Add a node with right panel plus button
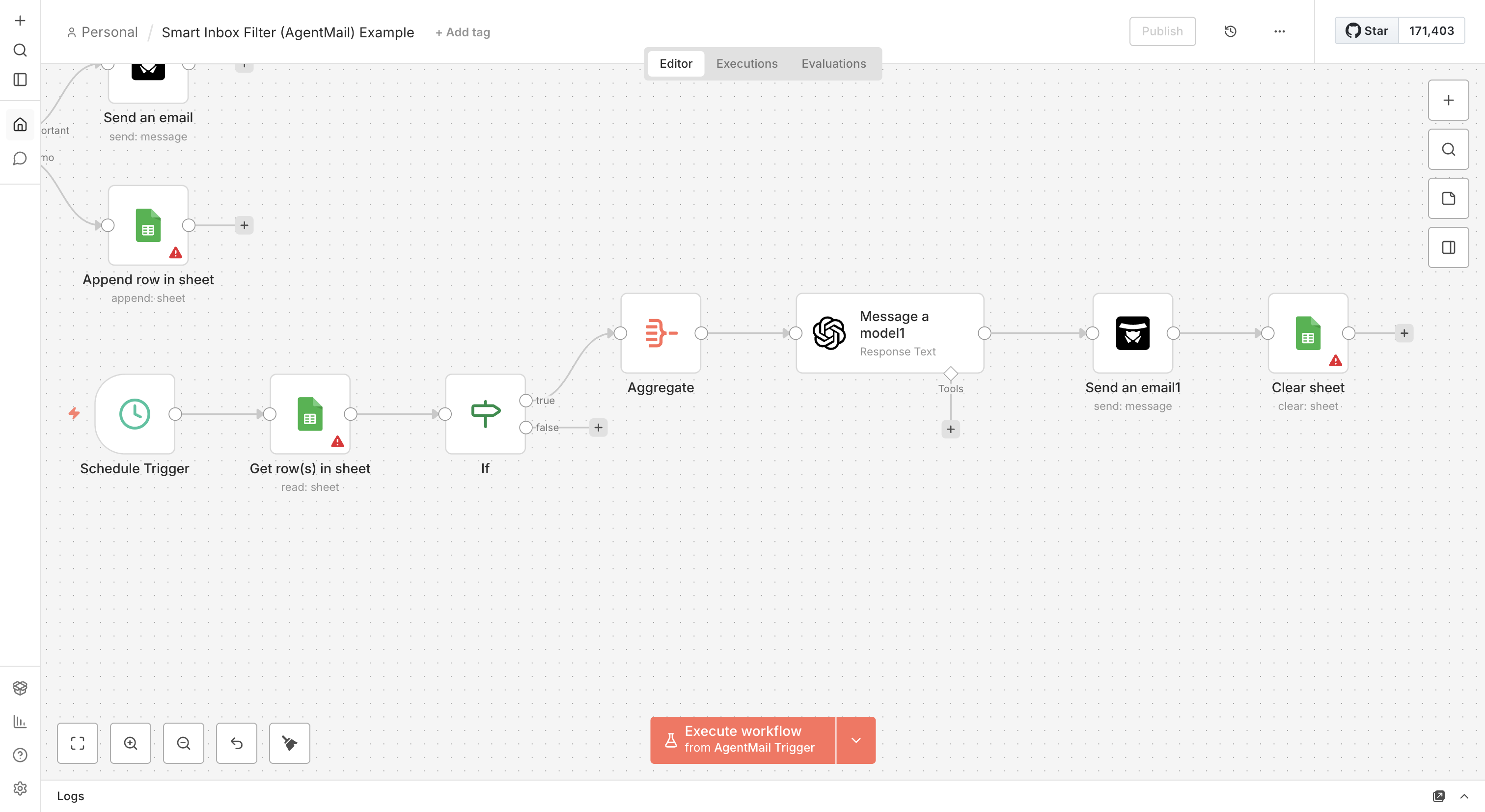 pyautogui.click(x=1448, y=100)
